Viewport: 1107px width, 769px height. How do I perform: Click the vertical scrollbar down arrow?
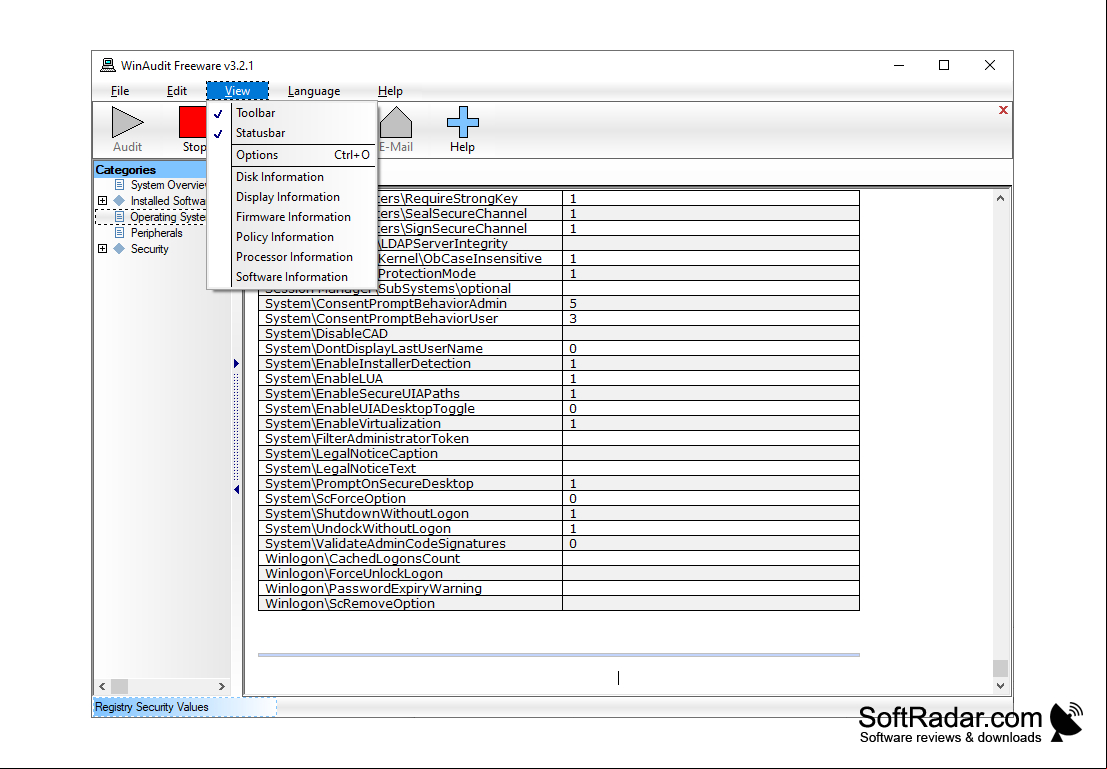(x=1000, y=685)
